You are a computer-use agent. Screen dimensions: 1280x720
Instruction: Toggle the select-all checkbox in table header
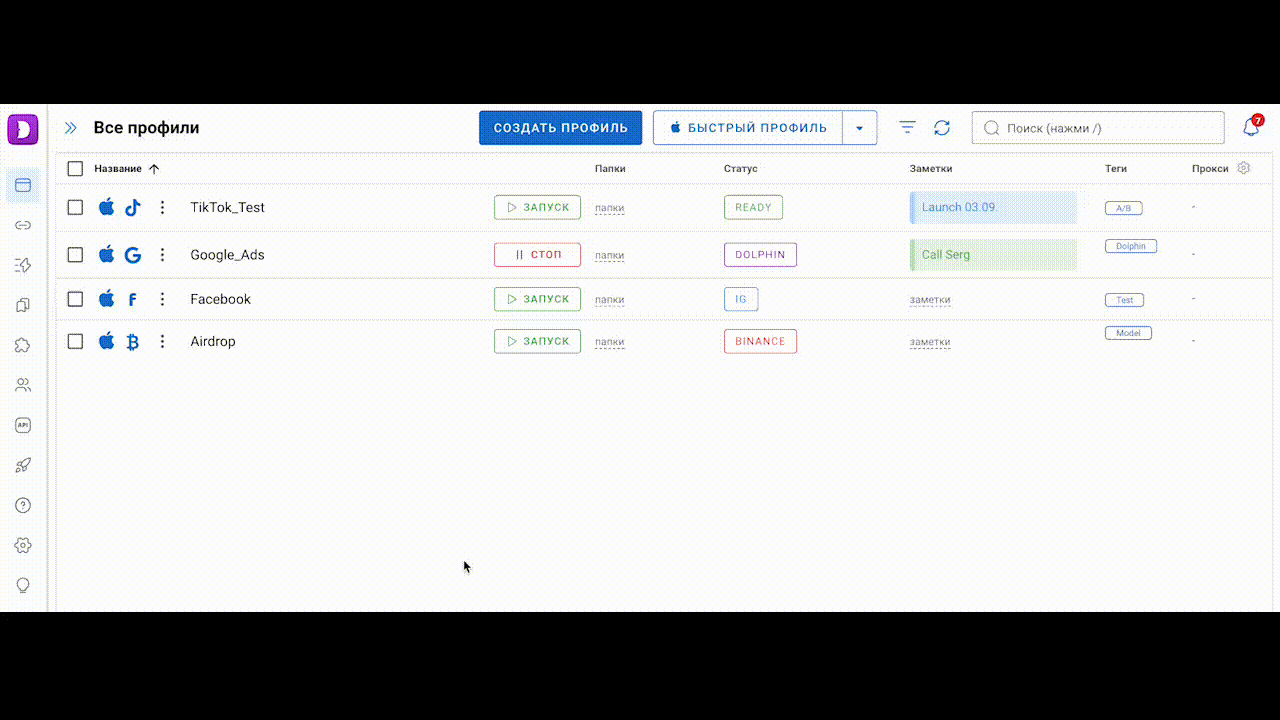click(x=75, y=169)
